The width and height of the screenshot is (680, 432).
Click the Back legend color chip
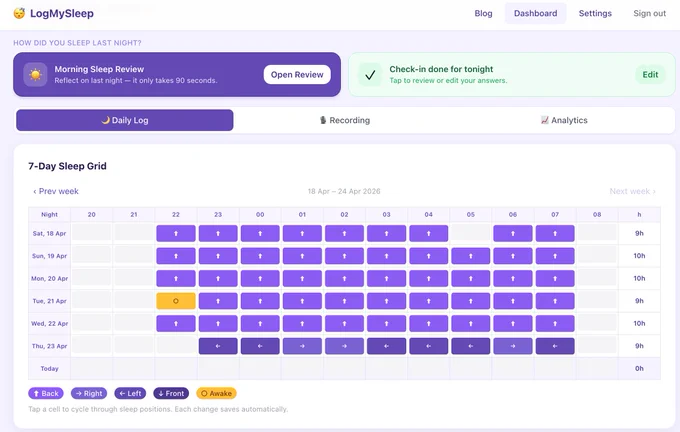pos(46,393)
